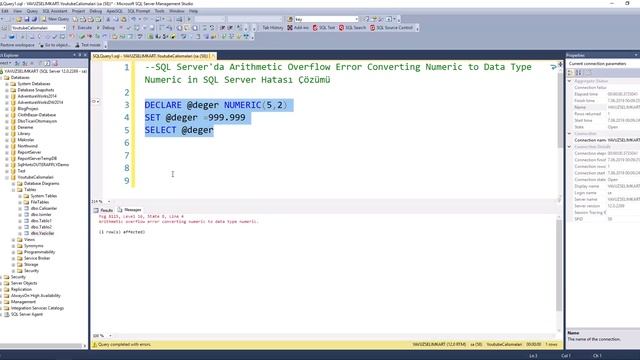Click the New Query toolbar button

click(55, 19)
